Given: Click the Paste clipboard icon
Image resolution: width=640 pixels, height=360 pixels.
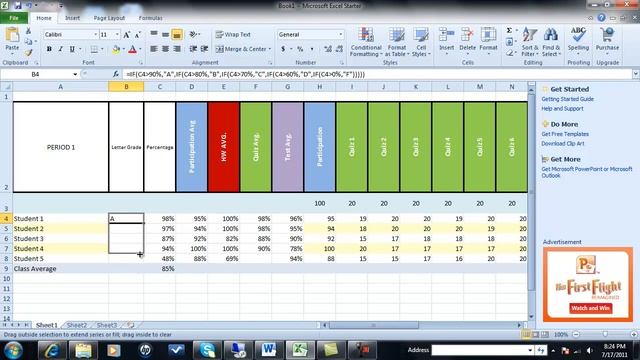Looking at the screenshot, I should coord(12,36).
